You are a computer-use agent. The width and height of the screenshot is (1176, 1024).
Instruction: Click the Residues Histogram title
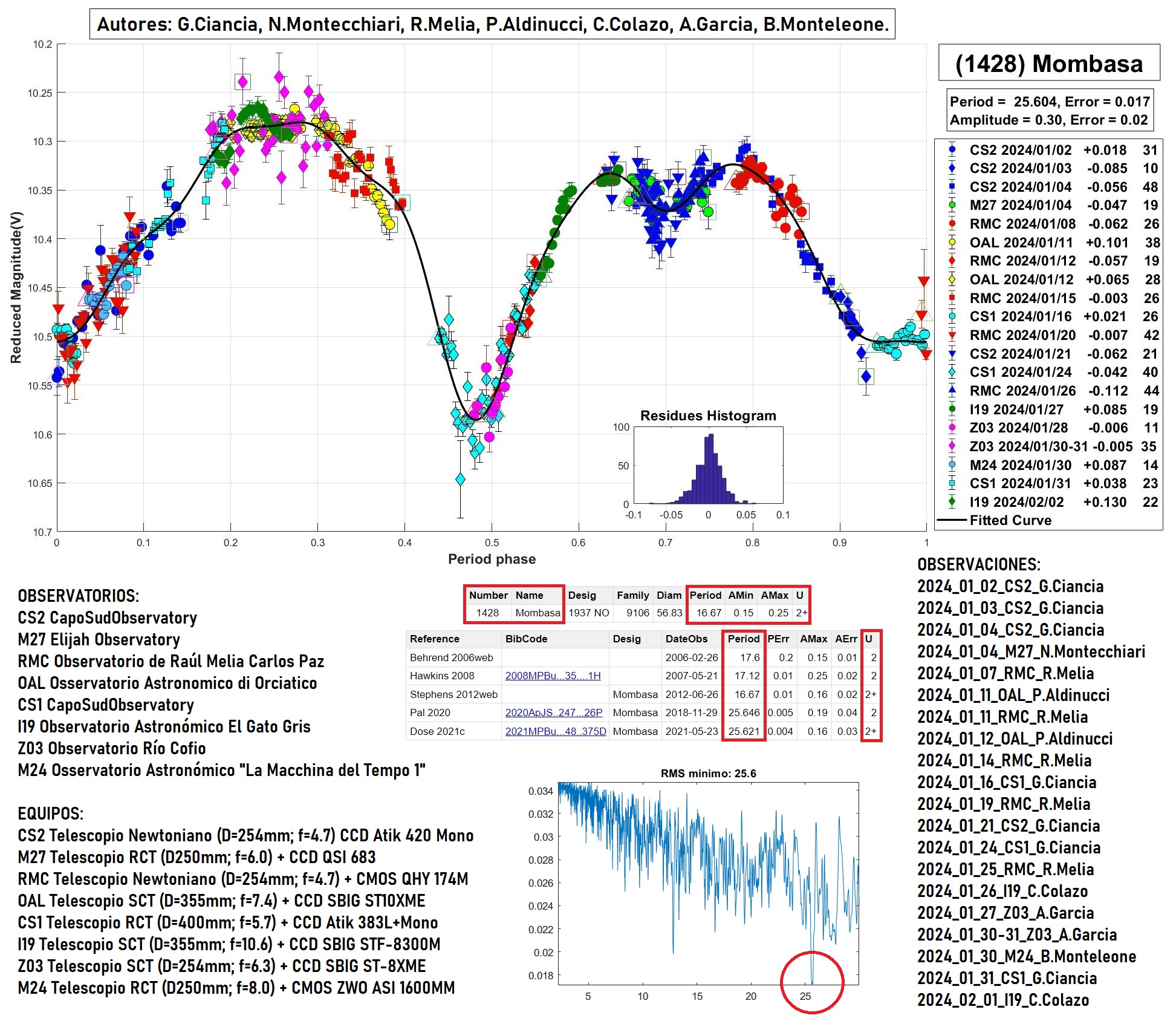[x=708, y=416]
